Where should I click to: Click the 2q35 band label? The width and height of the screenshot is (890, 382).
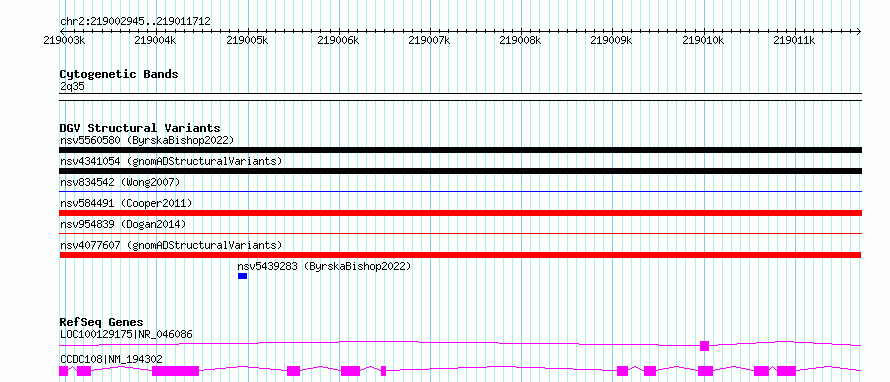73,87
